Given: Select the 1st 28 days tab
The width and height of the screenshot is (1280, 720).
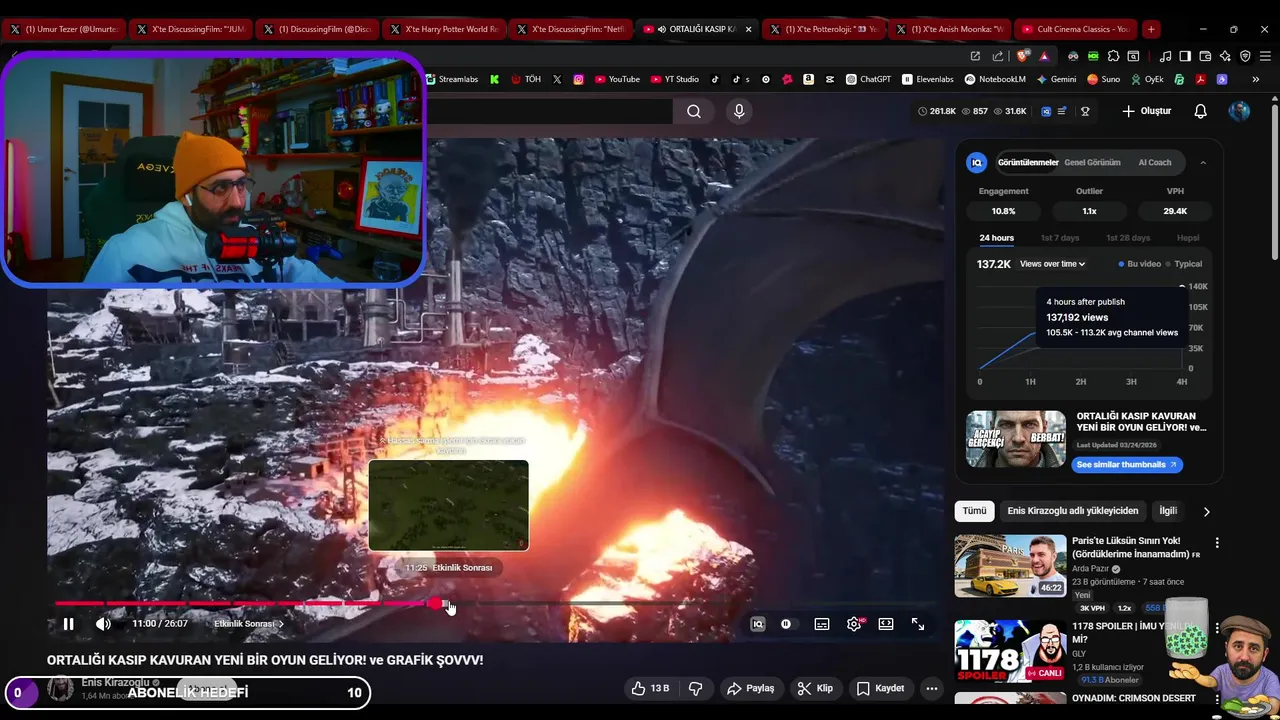Looking at the screenshot, I should click(x=1128, y=238).
